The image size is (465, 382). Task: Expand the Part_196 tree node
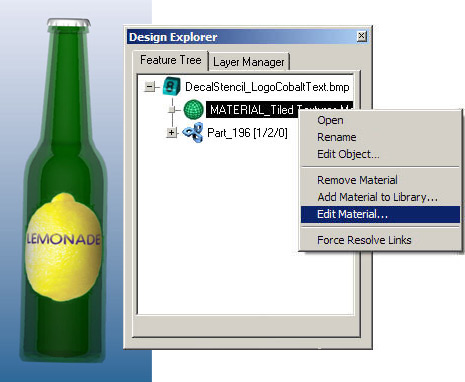pyautogui.click(x=171, y=133)
